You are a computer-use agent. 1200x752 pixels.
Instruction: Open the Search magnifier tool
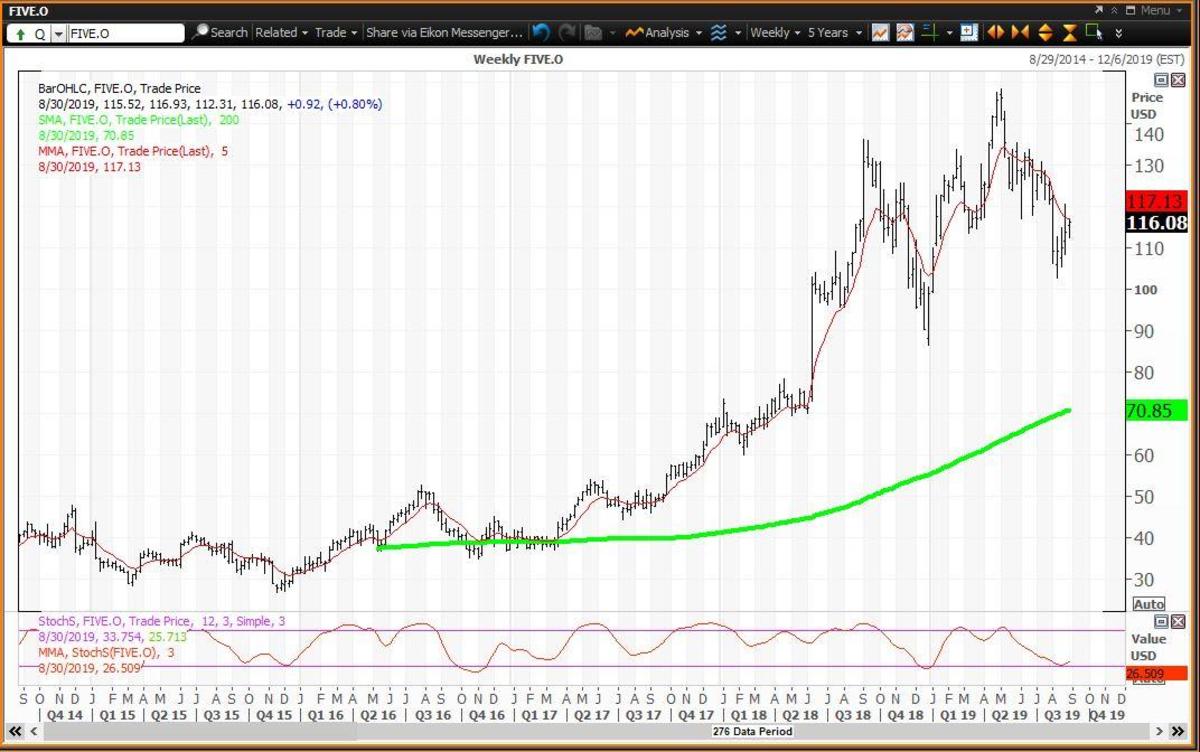tap(220, 32)
